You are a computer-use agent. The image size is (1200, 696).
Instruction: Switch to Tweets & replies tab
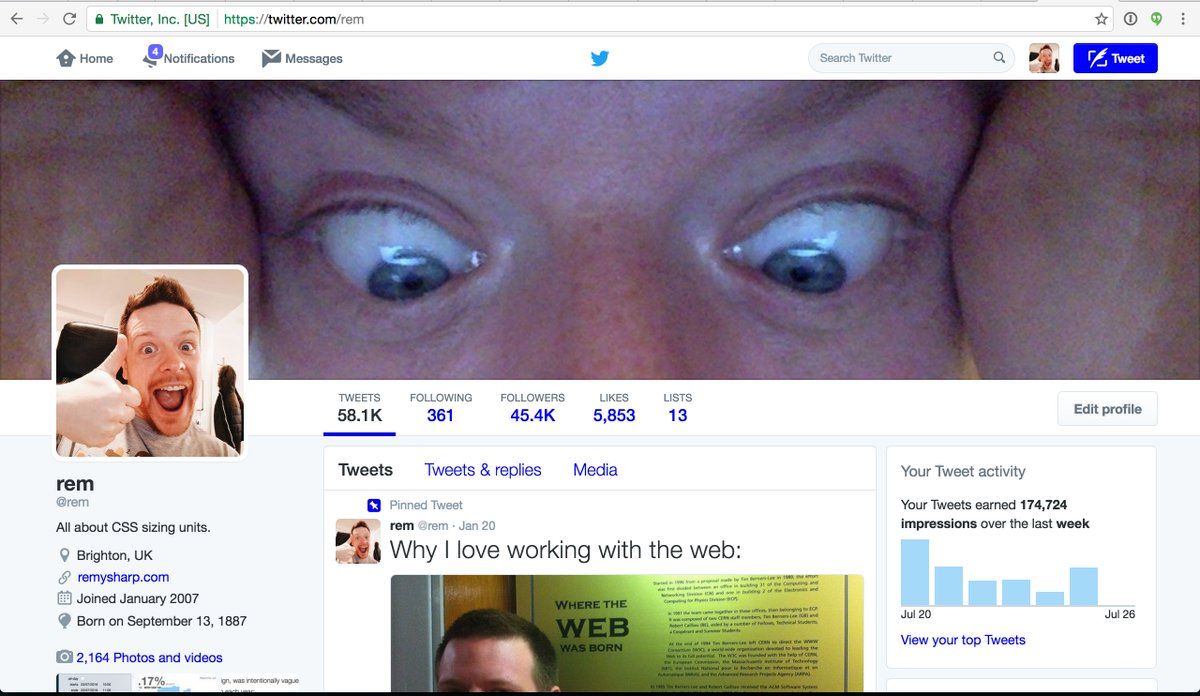point(482,470)
